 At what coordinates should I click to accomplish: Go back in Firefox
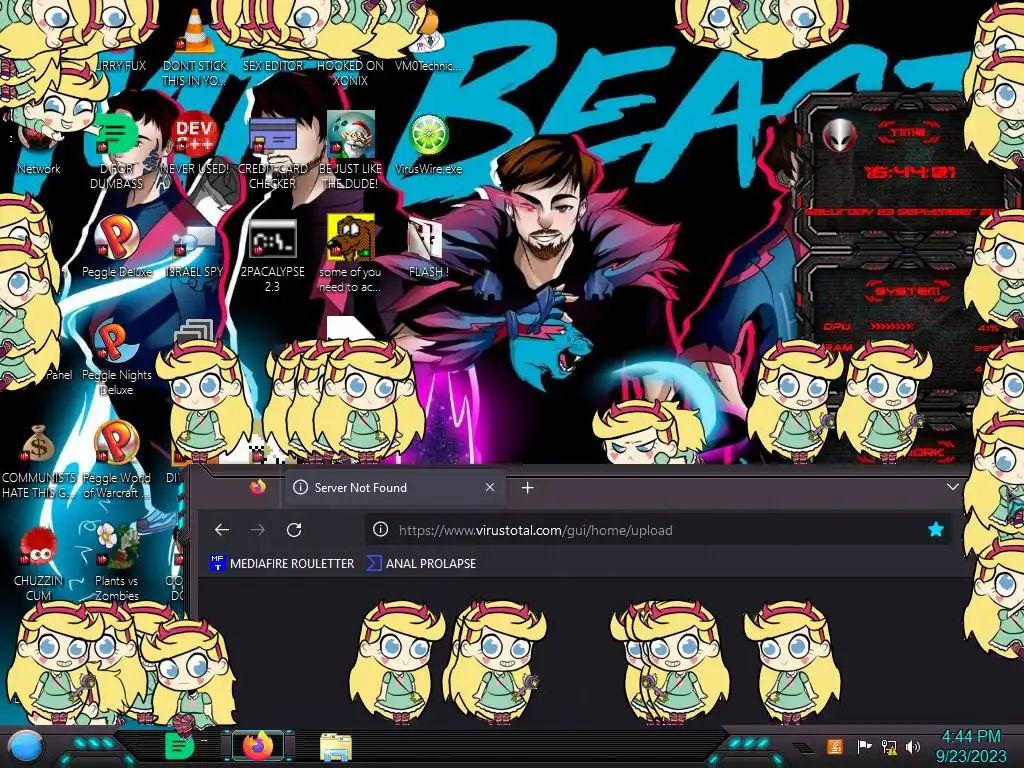tap(222, 530)
